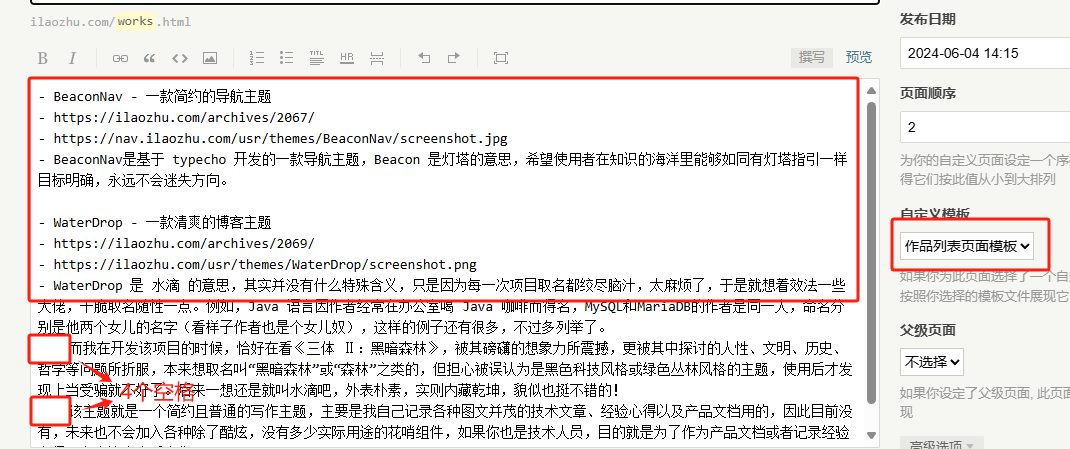Create numbered list from toolbar
Image resolution: width=1070 pixels, height=449 pixels.
257,58
